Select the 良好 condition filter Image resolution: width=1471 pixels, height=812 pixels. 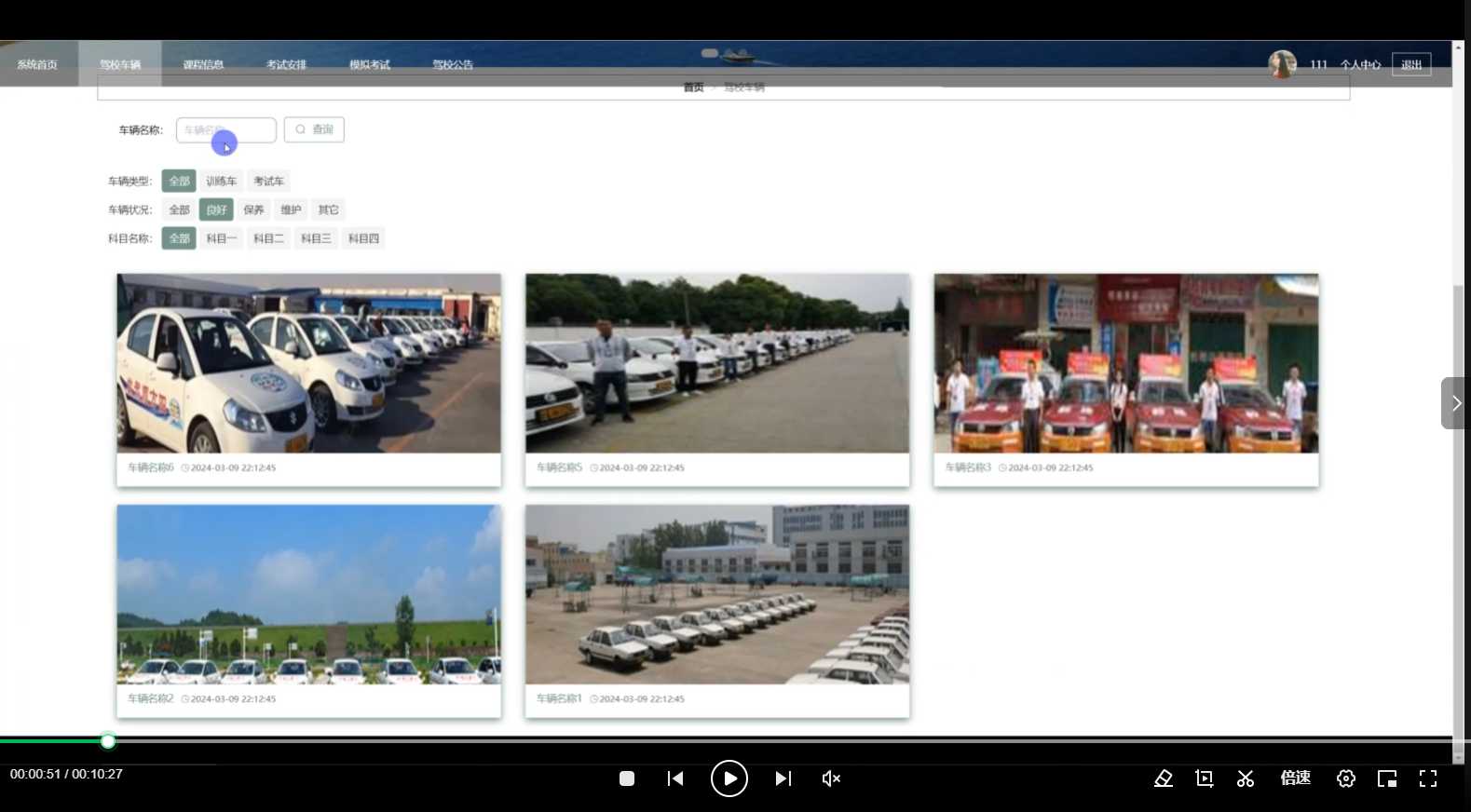point(216,210)
